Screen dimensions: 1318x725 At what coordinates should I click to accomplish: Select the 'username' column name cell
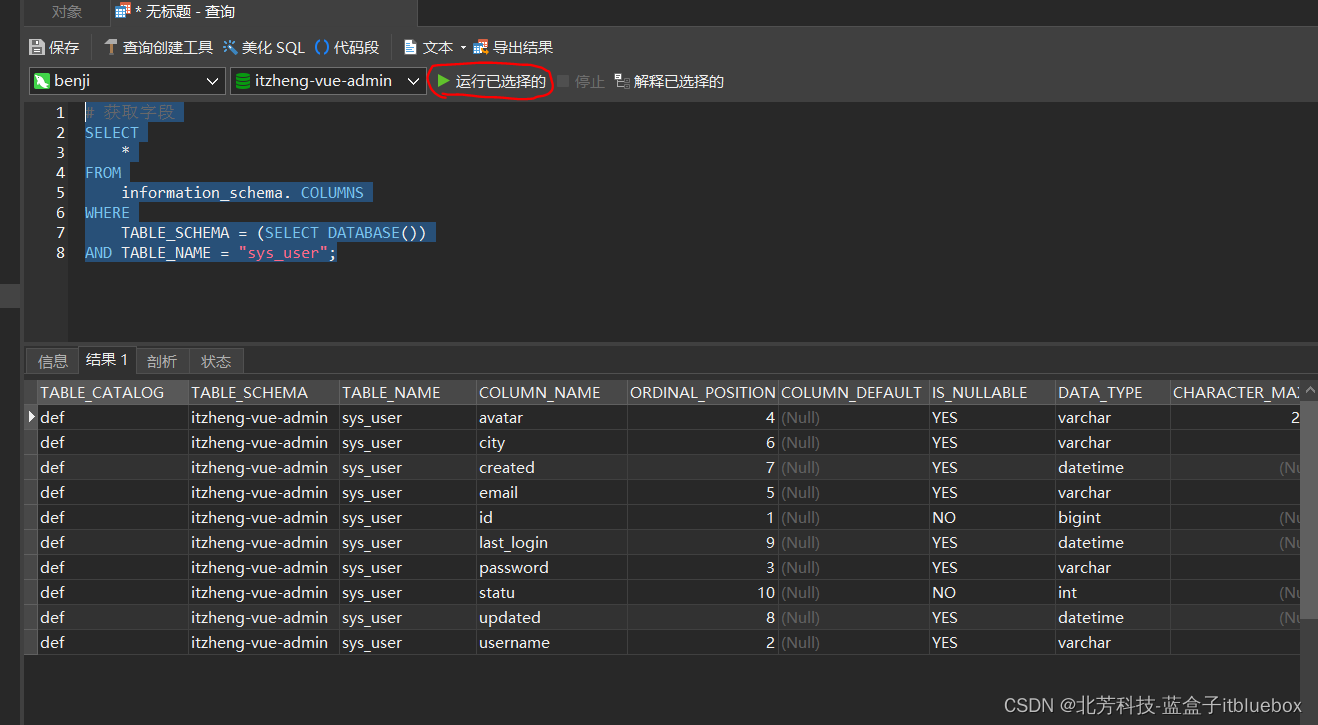(552, 642)
